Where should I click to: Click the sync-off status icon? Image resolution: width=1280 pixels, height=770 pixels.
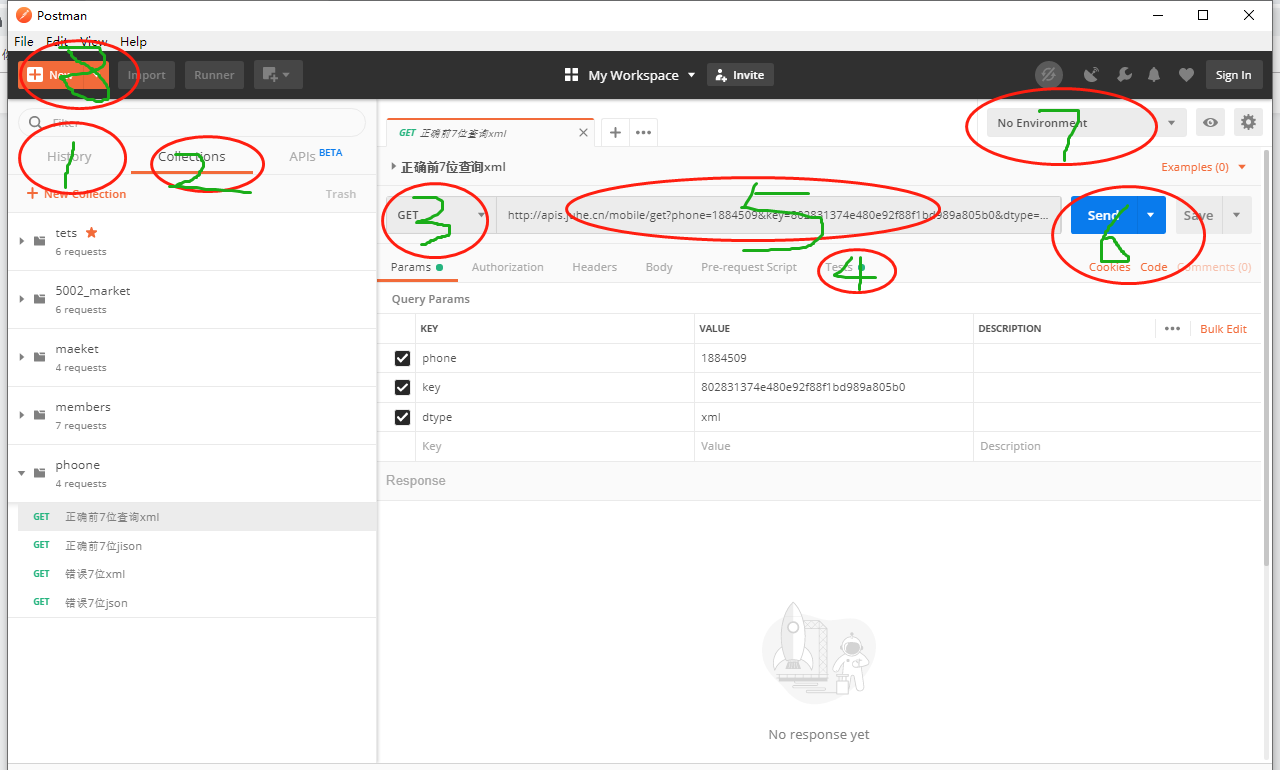(1048, 75)
